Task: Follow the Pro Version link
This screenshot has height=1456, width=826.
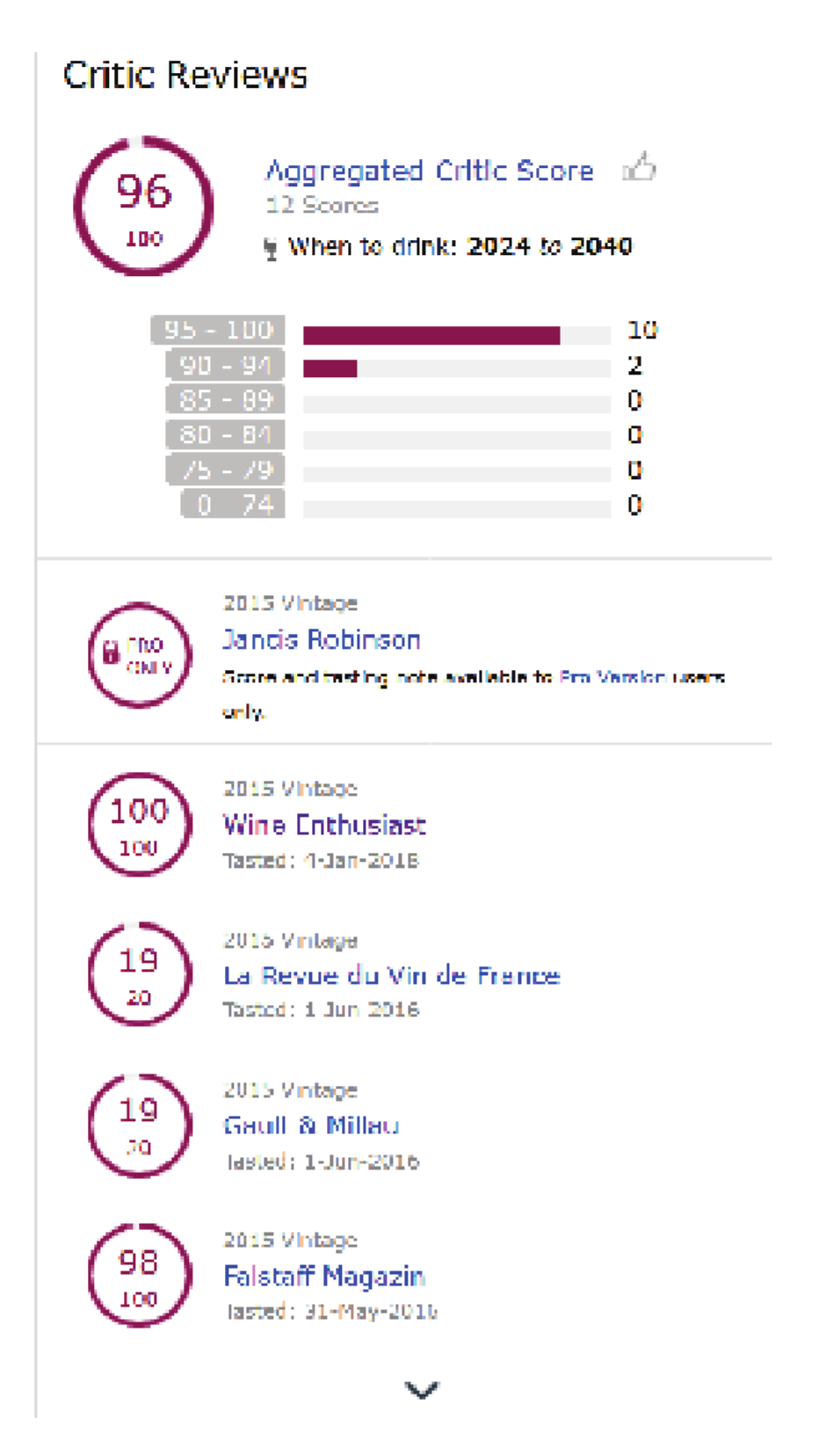Action: coord(611,677)
